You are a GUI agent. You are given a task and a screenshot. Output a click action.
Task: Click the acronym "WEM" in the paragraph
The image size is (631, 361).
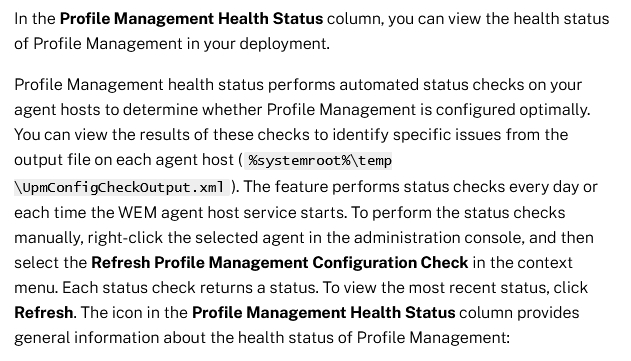(x=137, y=212)
